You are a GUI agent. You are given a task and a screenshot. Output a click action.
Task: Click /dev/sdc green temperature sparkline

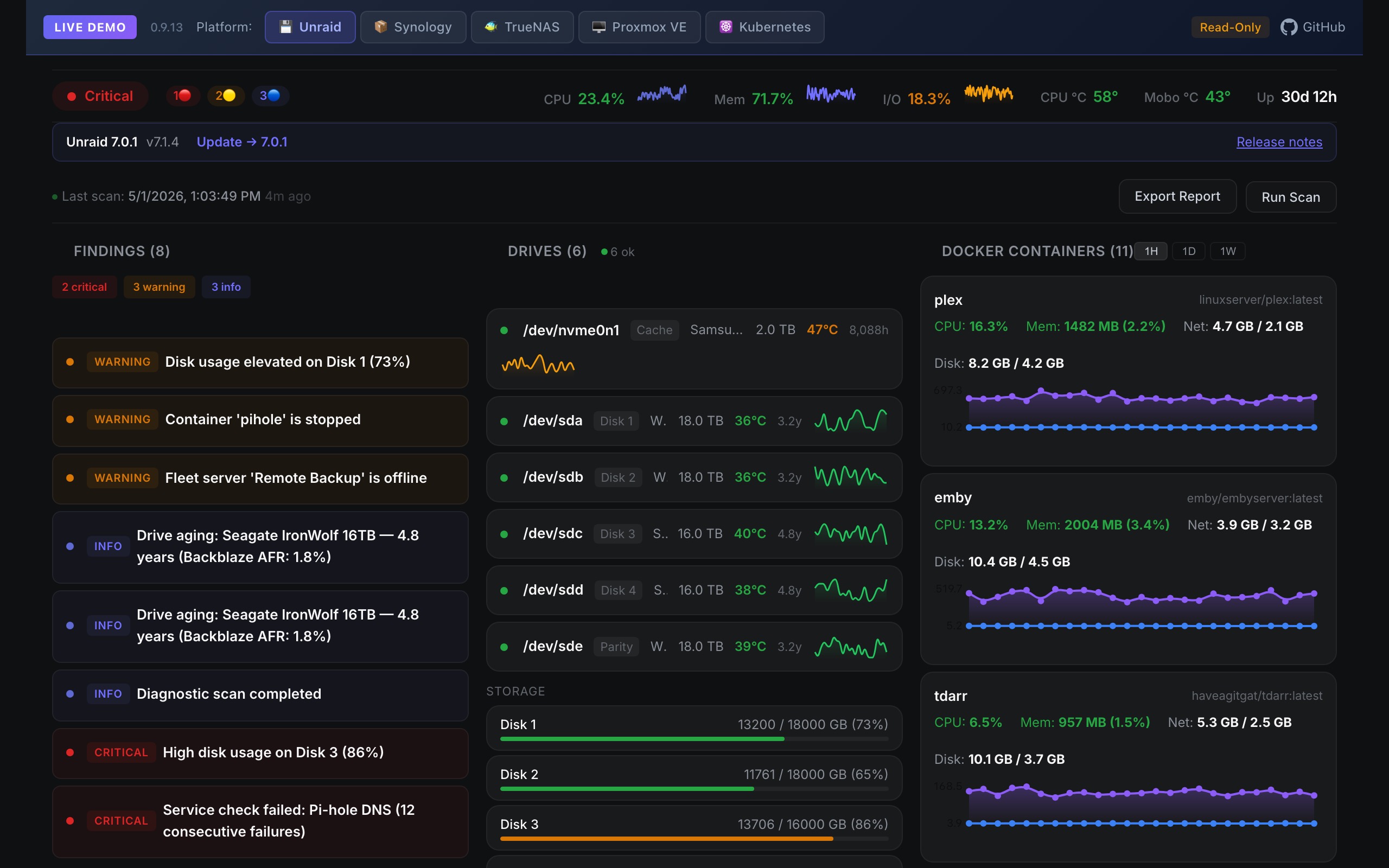pyautogui.click(x=851, y=533)
